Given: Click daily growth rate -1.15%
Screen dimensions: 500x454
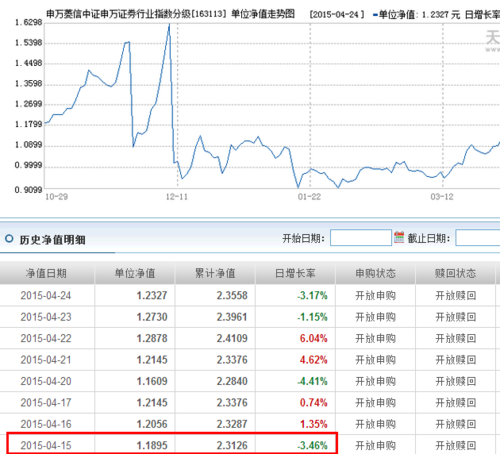Looking at the screenshot, I should tap(312, 317).
